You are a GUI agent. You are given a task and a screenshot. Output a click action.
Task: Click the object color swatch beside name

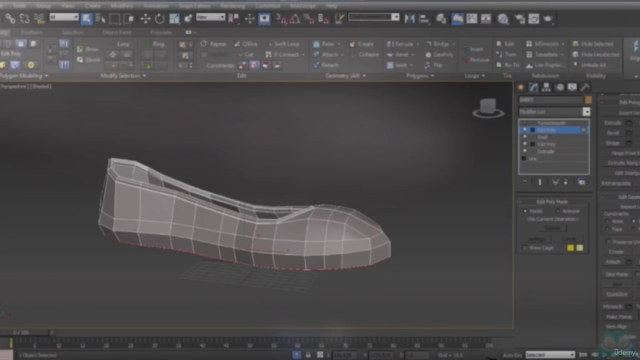[588, 100]
